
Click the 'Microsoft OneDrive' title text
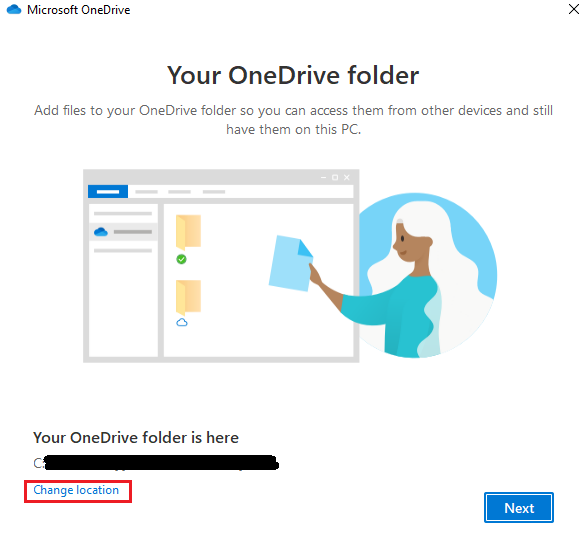point(78,10)
